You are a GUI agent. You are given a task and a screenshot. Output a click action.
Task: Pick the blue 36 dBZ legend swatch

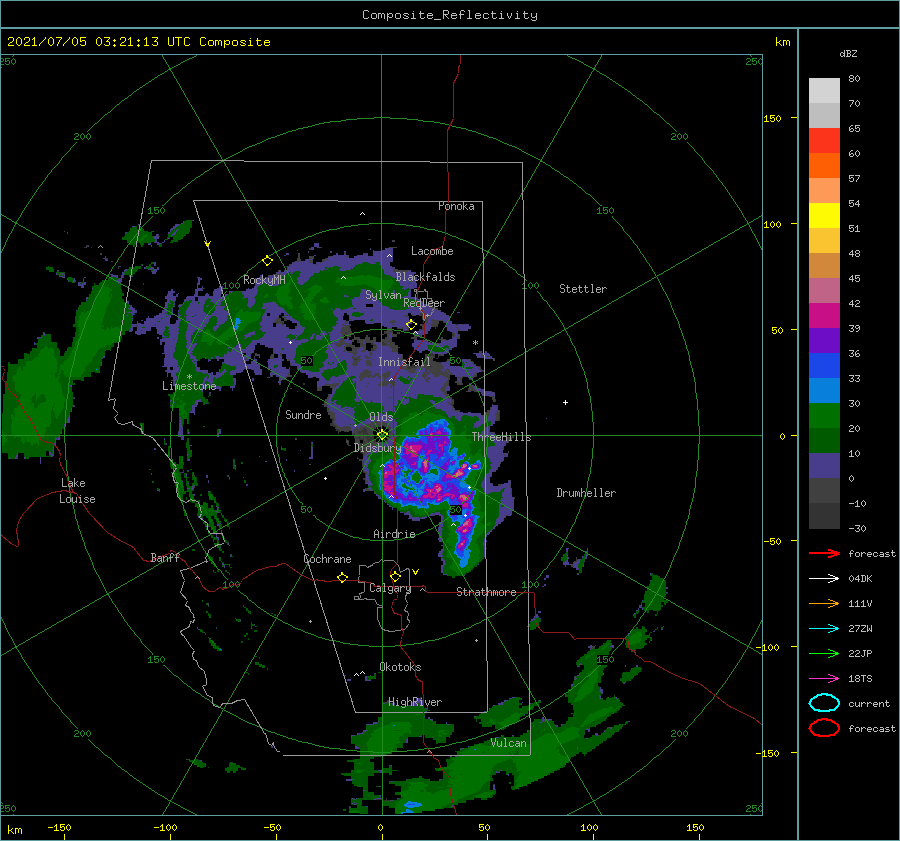coord(824,365)
